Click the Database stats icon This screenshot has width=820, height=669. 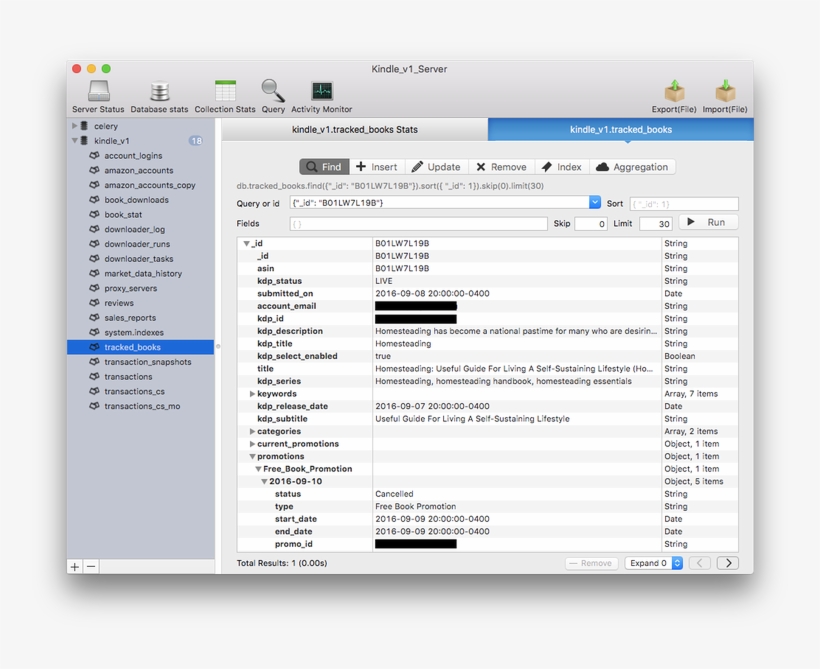click(159, 92)
